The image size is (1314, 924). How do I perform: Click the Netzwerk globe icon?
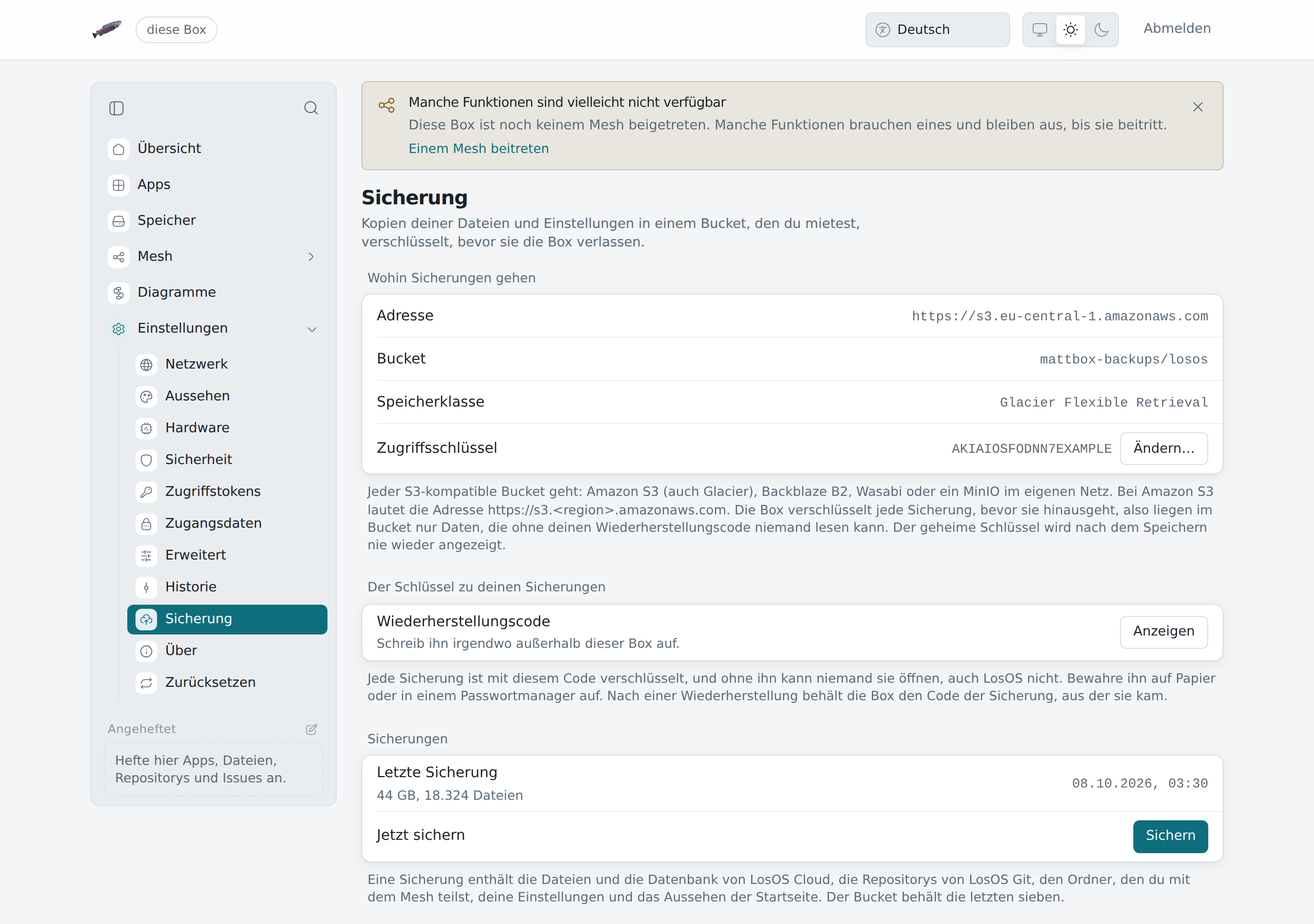click(x=146, y=364)
